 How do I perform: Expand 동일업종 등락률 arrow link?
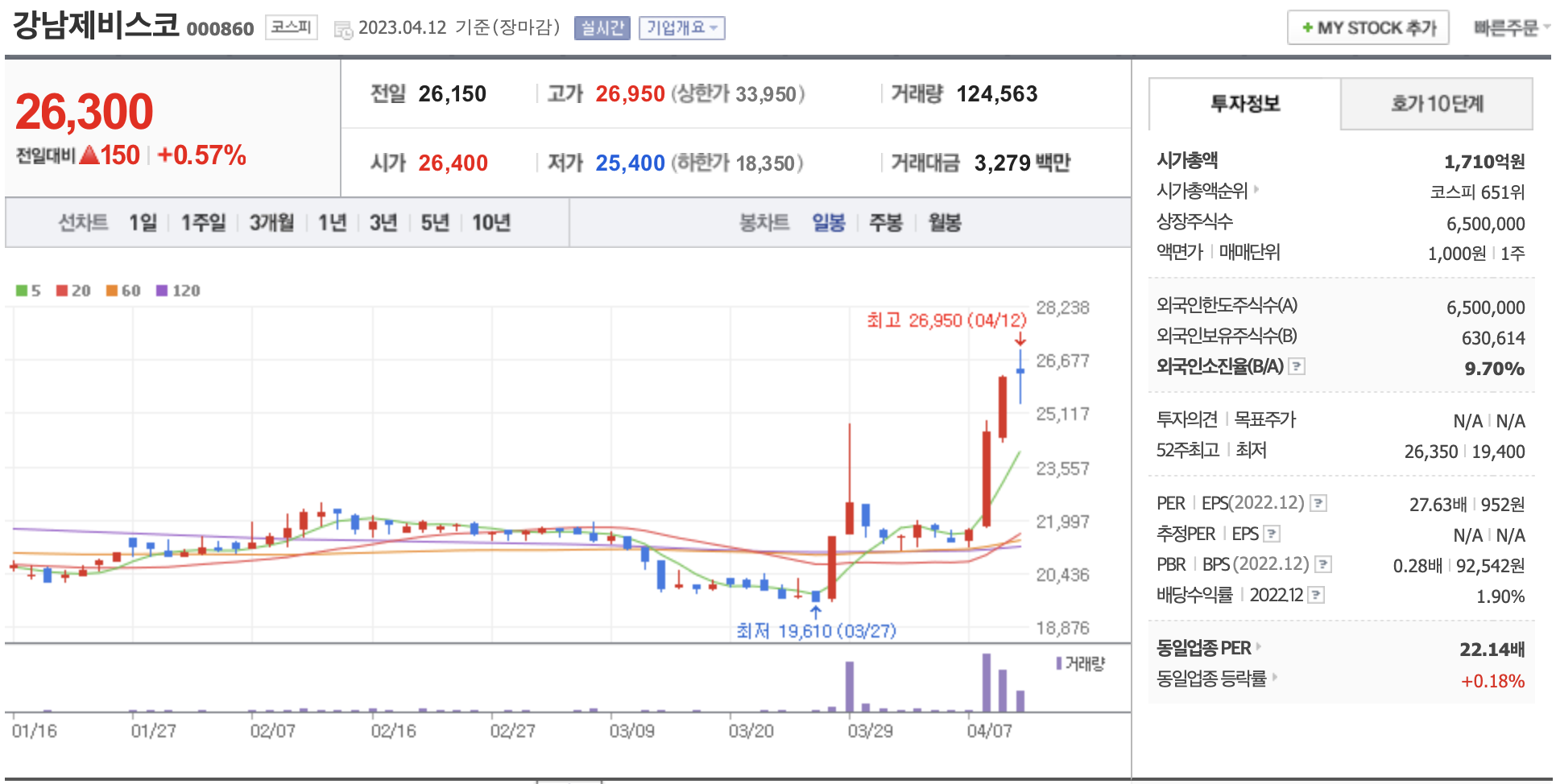click(1274, 678)
